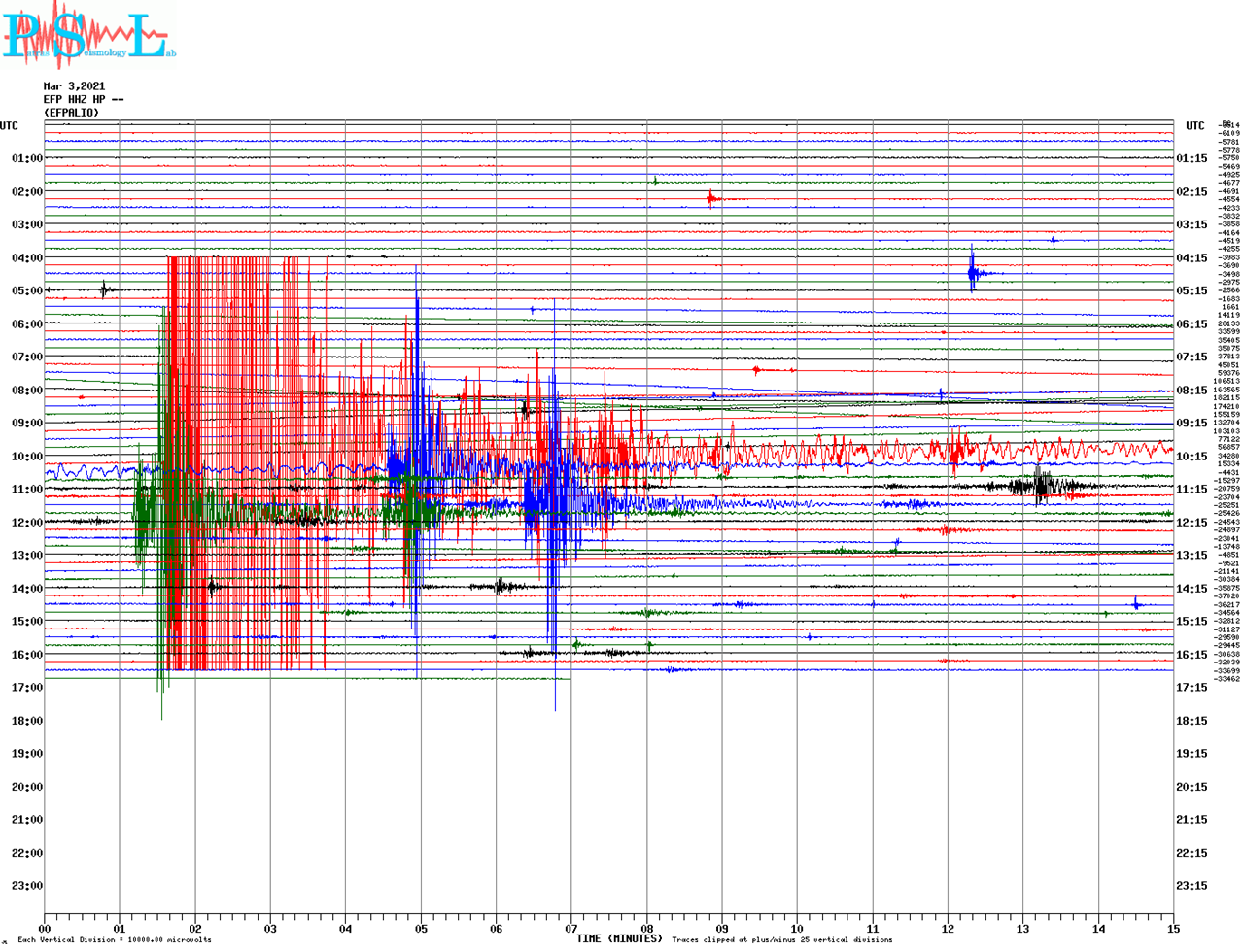
Task: Click the blue spike event near 04:15
Action: [972, 272]
